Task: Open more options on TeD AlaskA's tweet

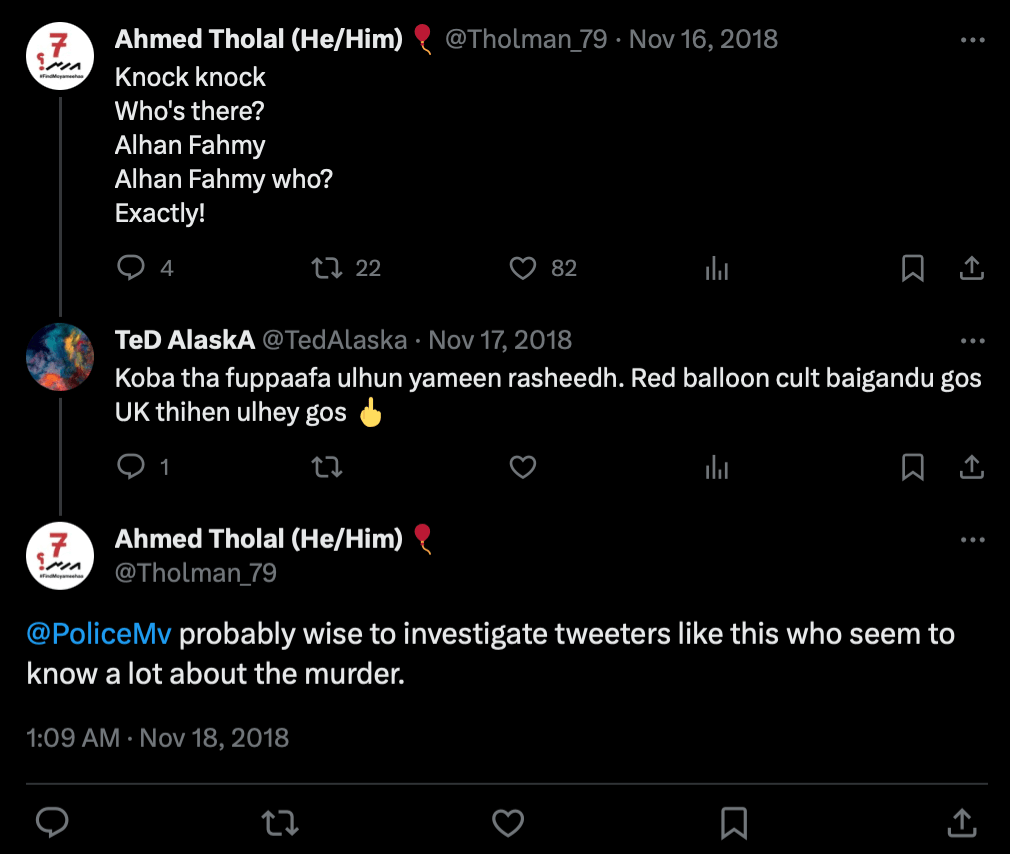Action: 972,341
